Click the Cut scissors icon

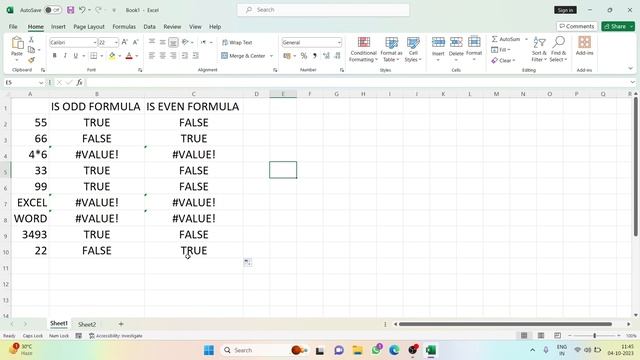pos(31,40)
